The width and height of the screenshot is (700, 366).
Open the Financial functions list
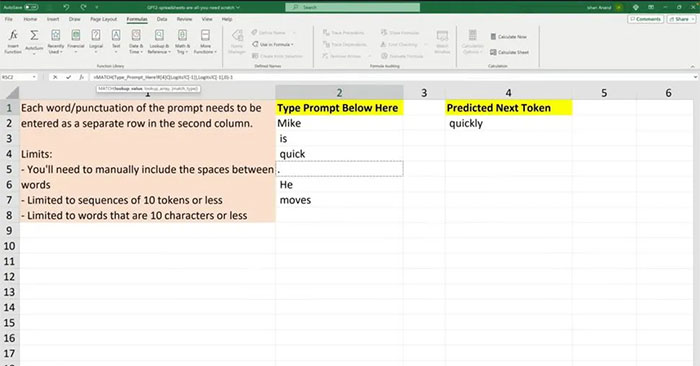coord(75,42)
